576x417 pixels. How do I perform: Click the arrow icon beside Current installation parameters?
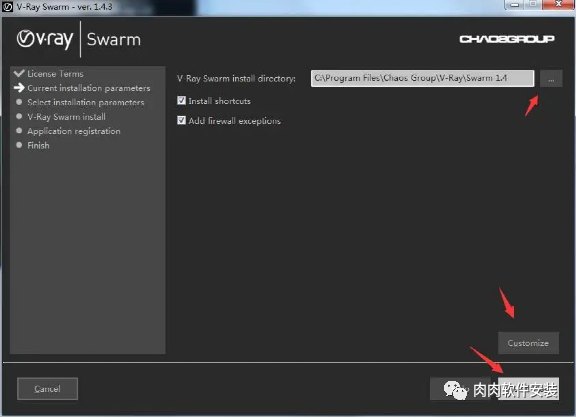pos(19,88)
